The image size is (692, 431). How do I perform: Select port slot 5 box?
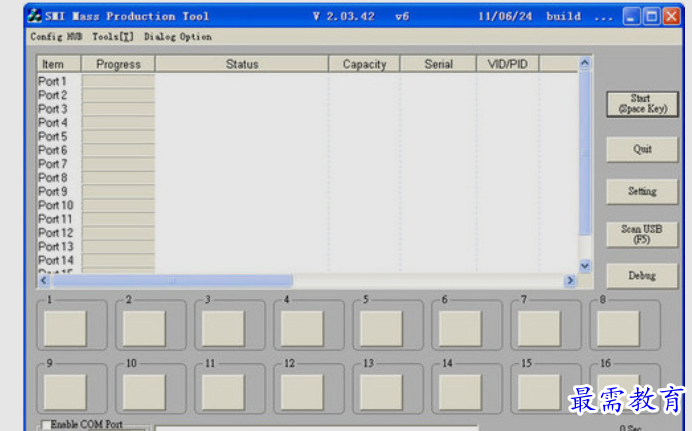pos(381,328)
